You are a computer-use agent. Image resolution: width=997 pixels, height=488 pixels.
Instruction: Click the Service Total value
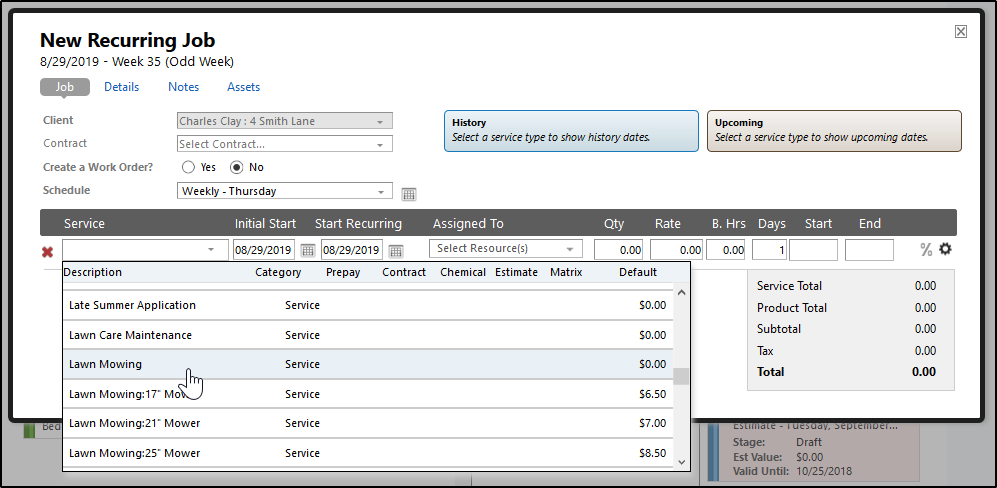tap(925, 286)
